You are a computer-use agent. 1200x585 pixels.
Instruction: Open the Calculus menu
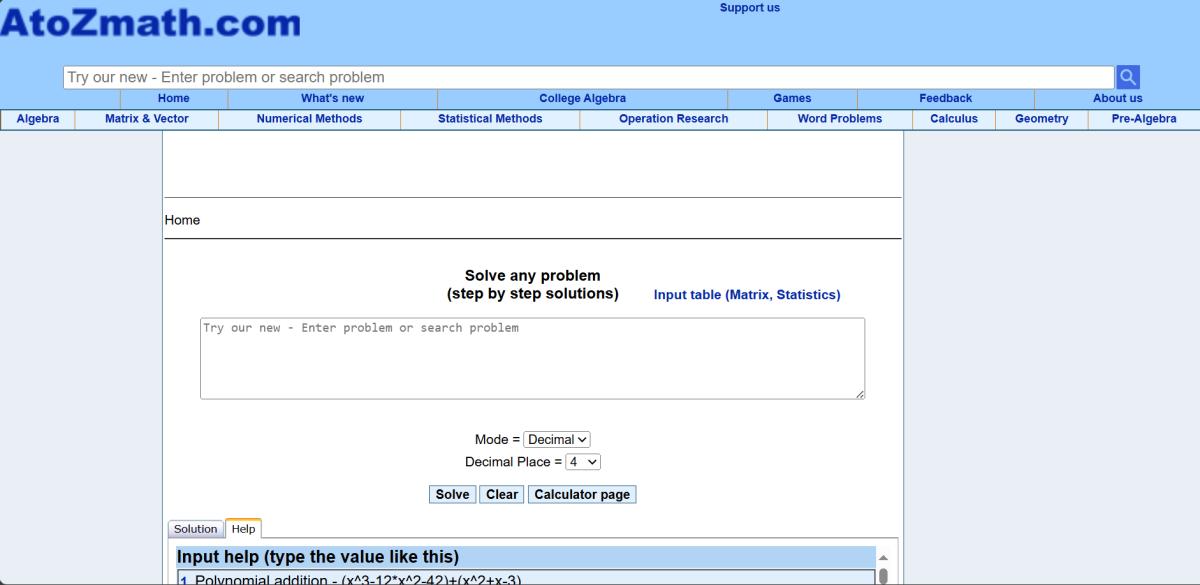(x=953, y=118)
